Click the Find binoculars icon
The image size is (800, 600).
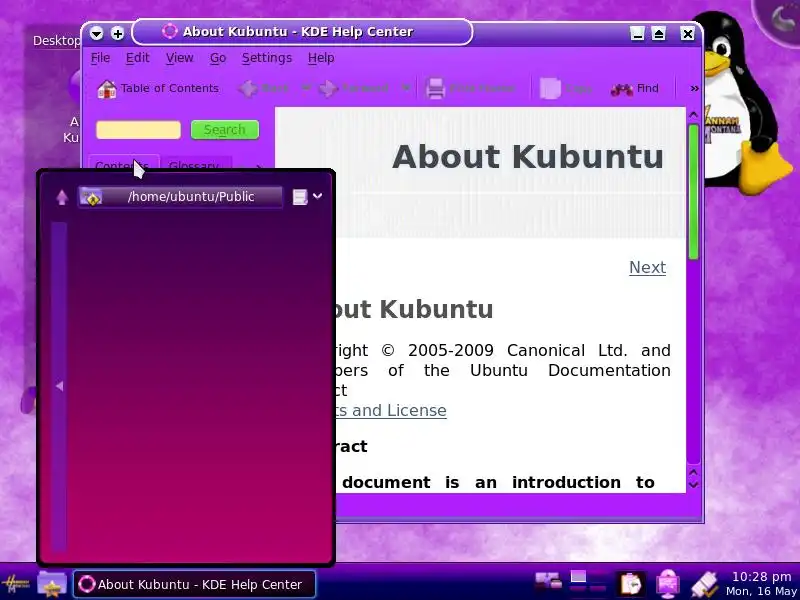(621, 89)
